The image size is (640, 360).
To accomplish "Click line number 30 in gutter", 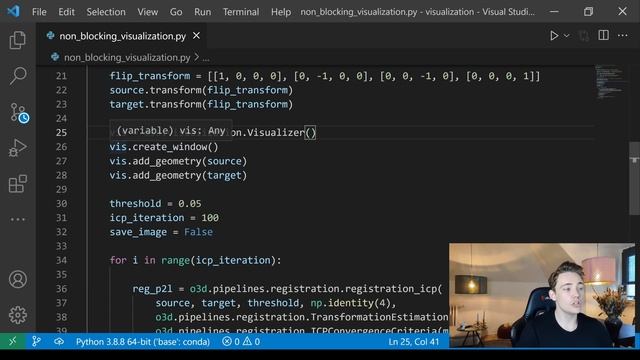I will pos(61,204).
